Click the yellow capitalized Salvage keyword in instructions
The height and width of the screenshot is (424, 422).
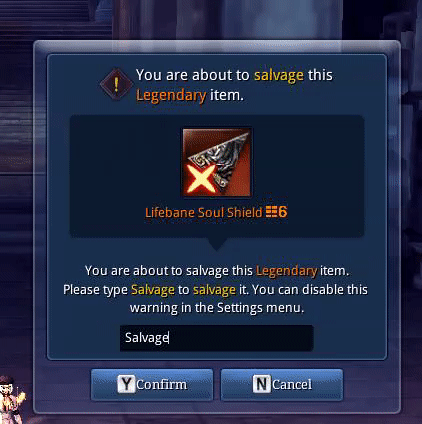click(x=153, y=290)
